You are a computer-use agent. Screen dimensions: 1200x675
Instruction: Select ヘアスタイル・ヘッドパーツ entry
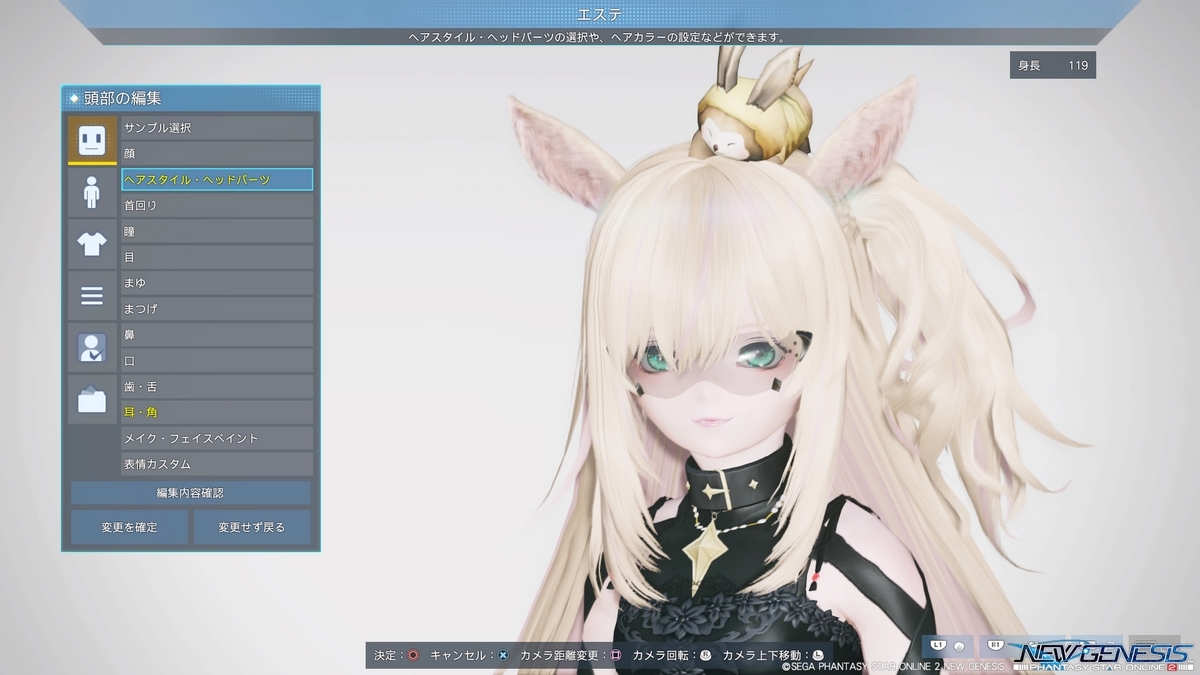click(x=217, y=180)
